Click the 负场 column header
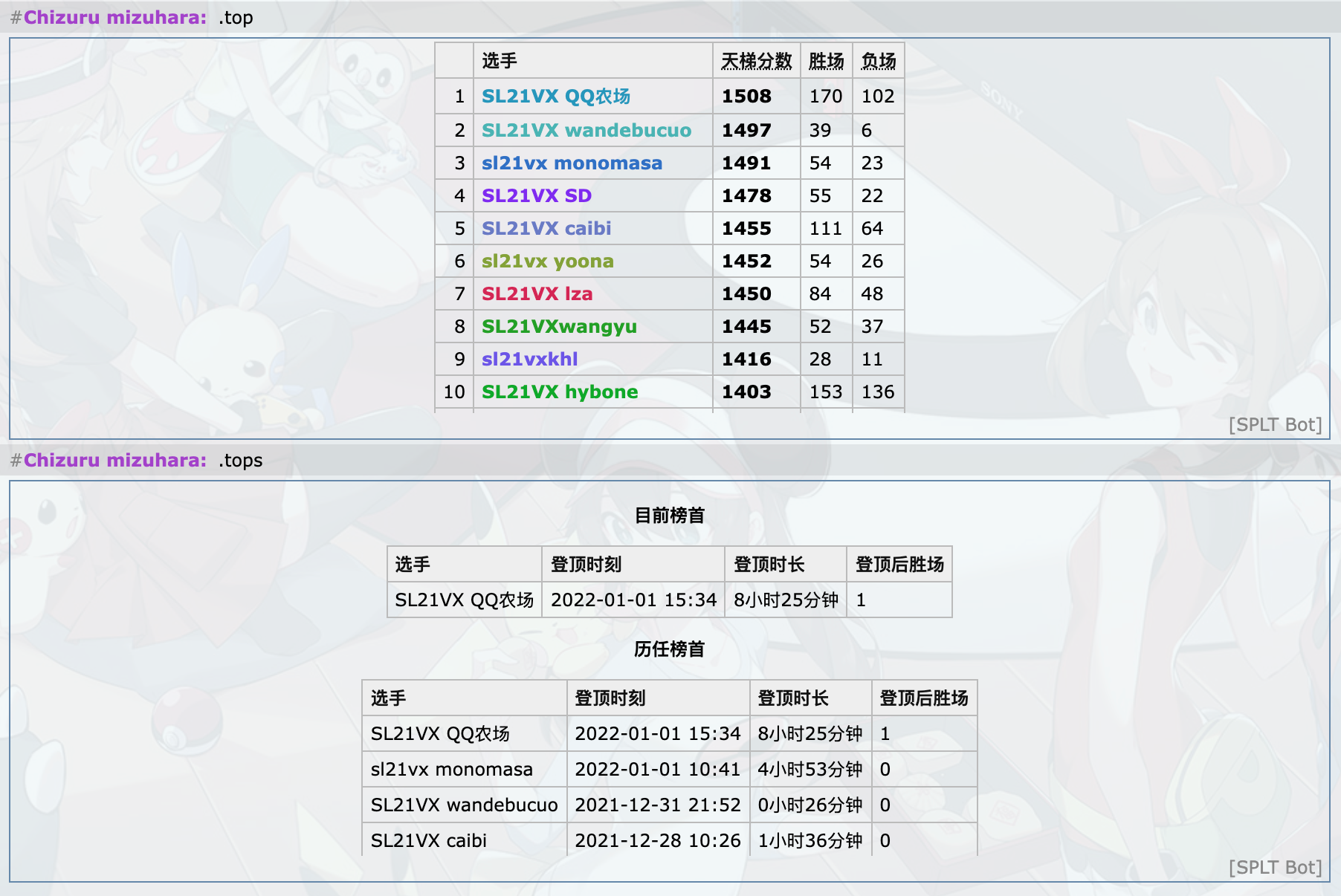The height and width of the screenshot is (896, 1341). point(878,61)
